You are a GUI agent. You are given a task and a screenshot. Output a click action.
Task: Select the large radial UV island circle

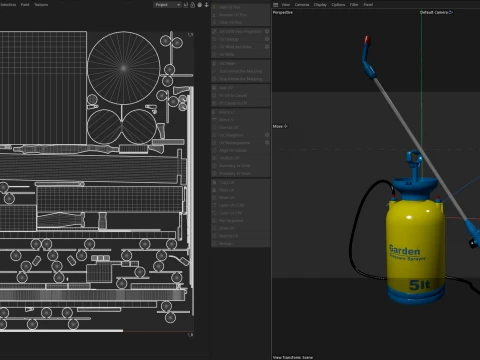(124, 68)
